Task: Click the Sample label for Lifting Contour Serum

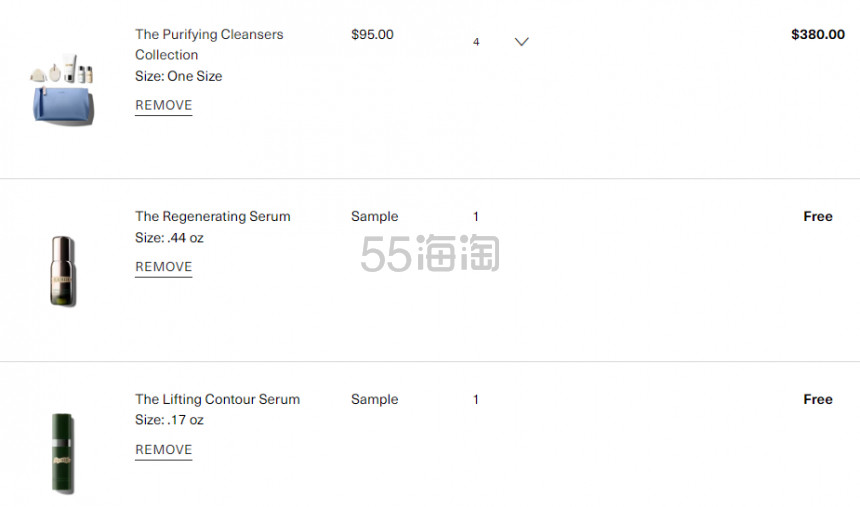Action: [x=374, y=399]
